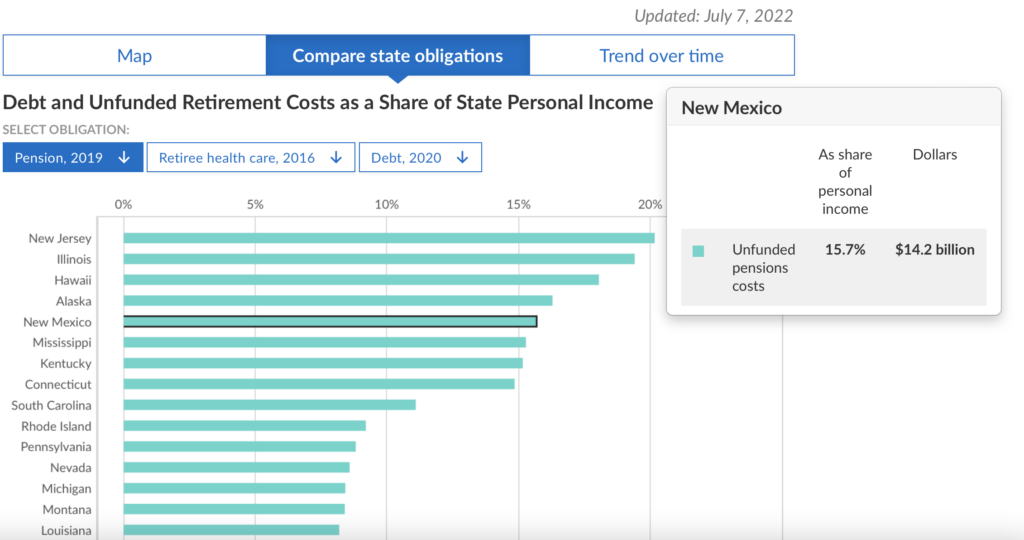Click the Kentucky state label
The image size is (1024, 540).
click(65, 364)
